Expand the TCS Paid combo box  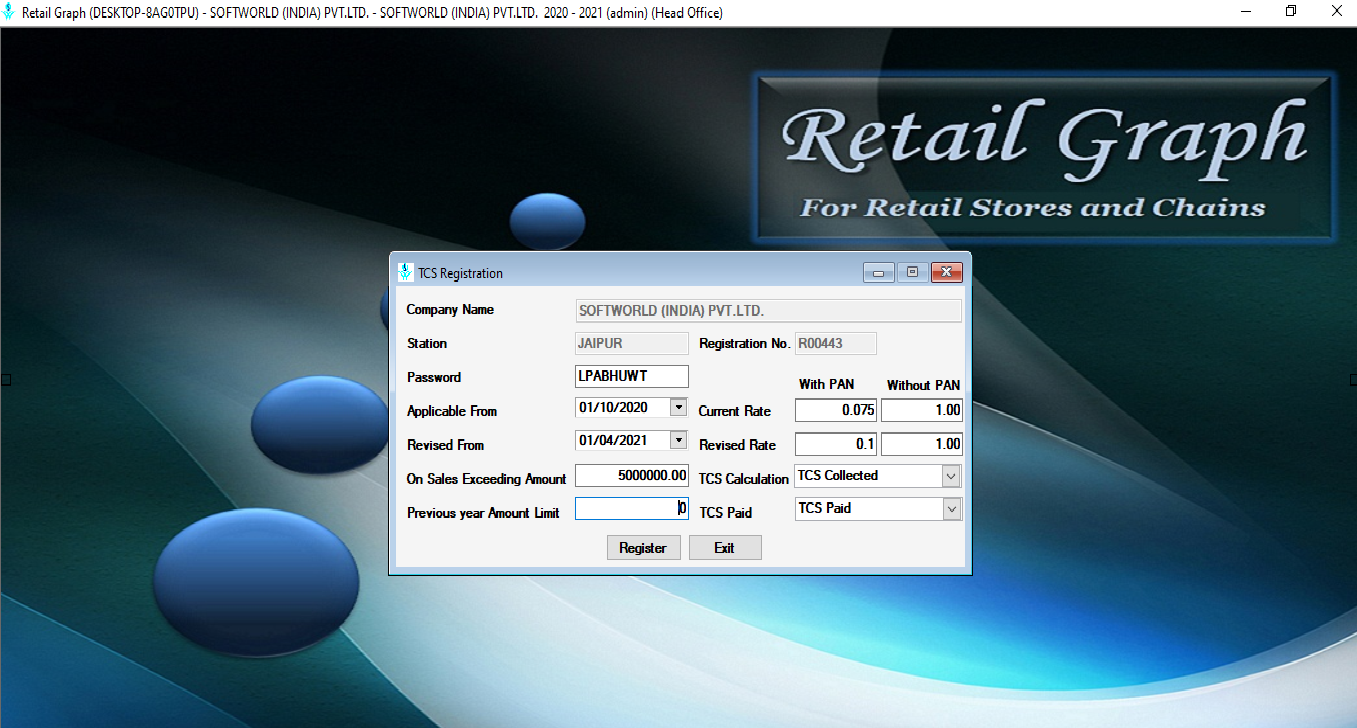[x=952, y=509]
